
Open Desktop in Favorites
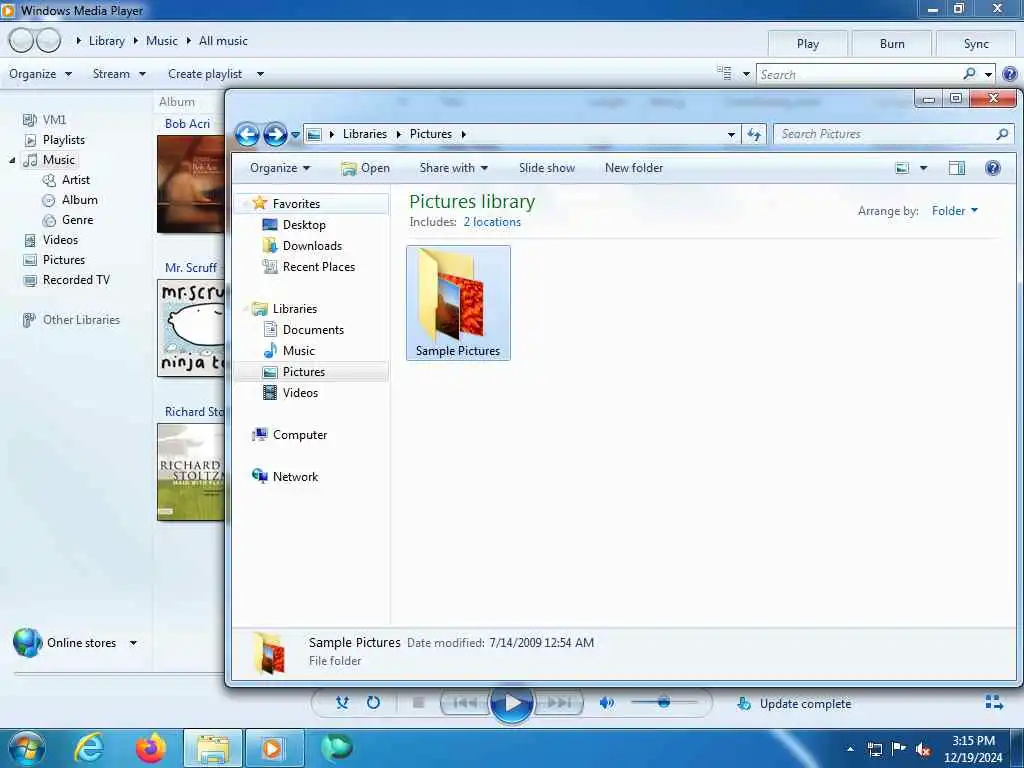point(304,225)
